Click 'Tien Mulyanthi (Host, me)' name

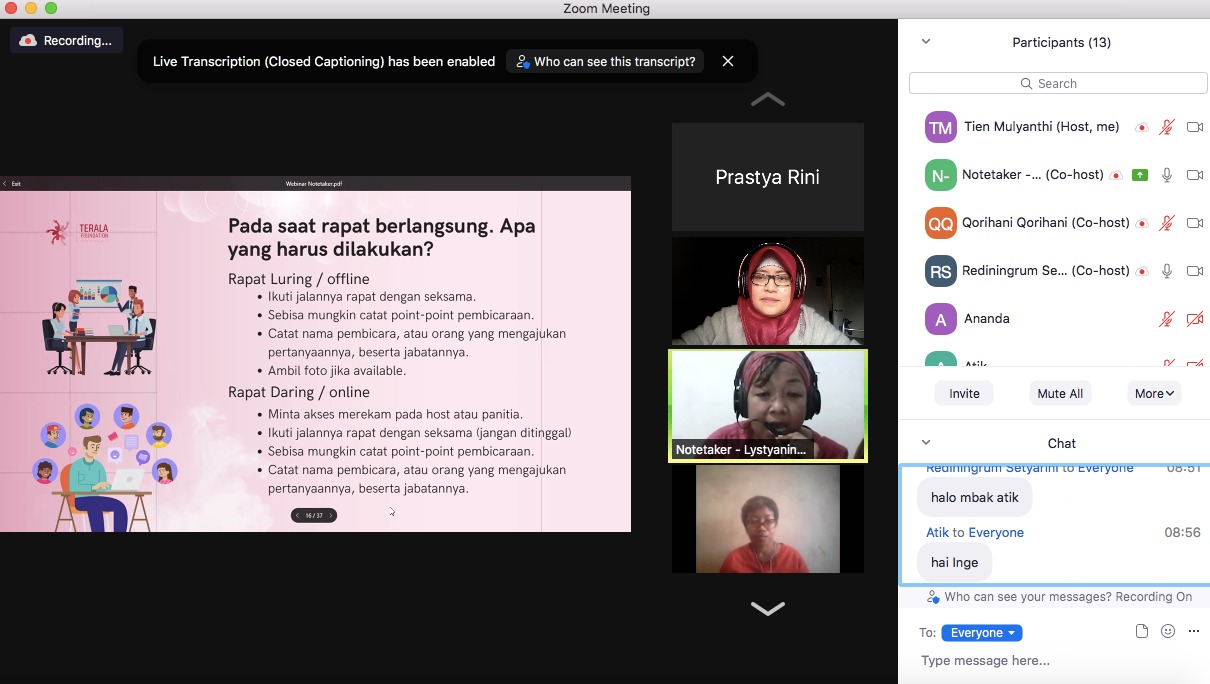1042,127
